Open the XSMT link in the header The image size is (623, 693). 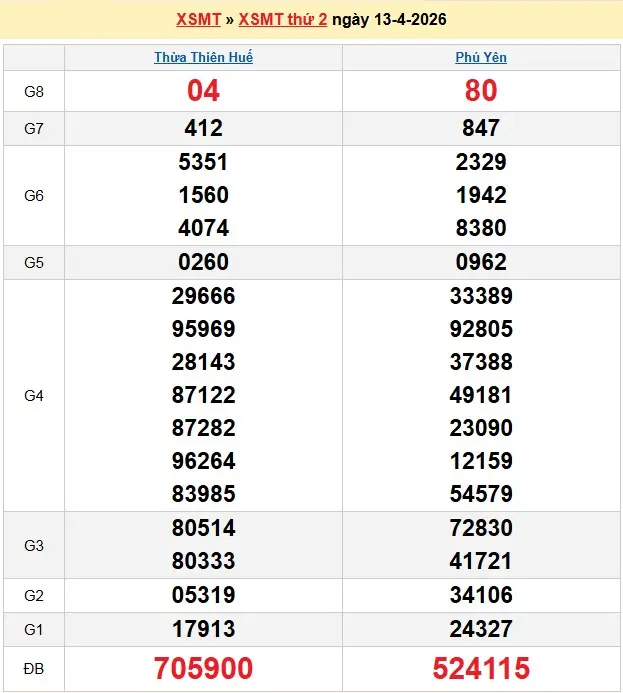(201, 19)
